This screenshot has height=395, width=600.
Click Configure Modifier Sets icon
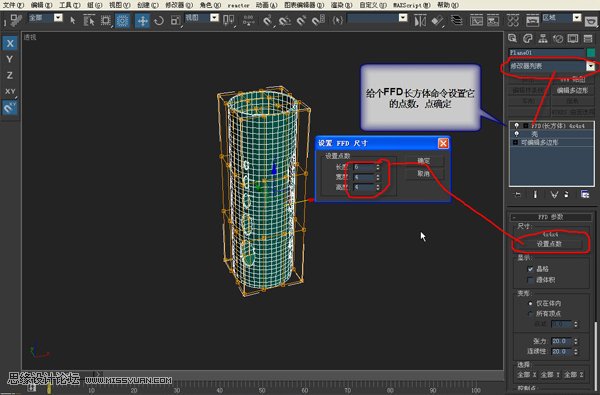(x=585, y=194)
